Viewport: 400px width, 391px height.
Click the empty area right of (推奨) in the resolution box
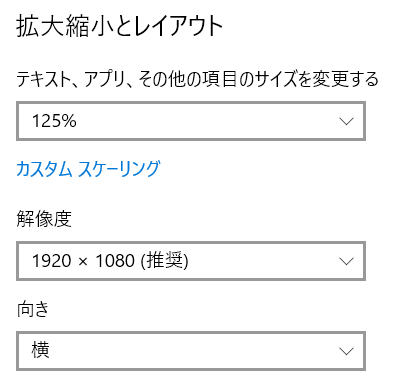(x=263, y=261)
